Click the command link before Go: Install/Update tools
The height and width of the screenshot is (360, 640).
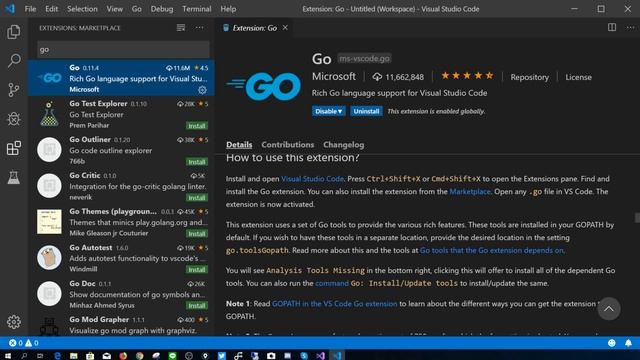tap(332, 283)
